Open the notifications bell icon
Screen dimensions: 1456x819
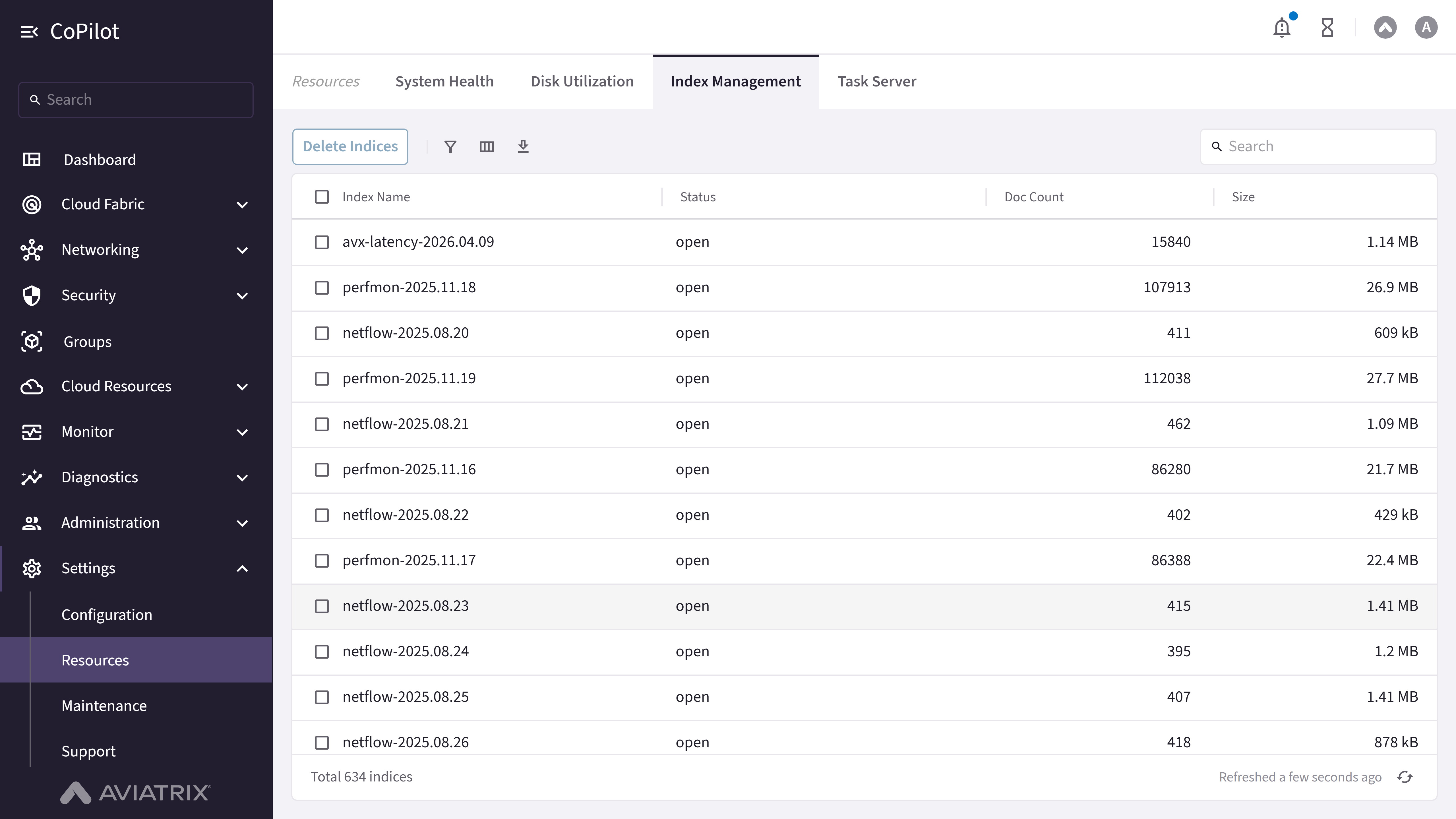point(1282,27)
